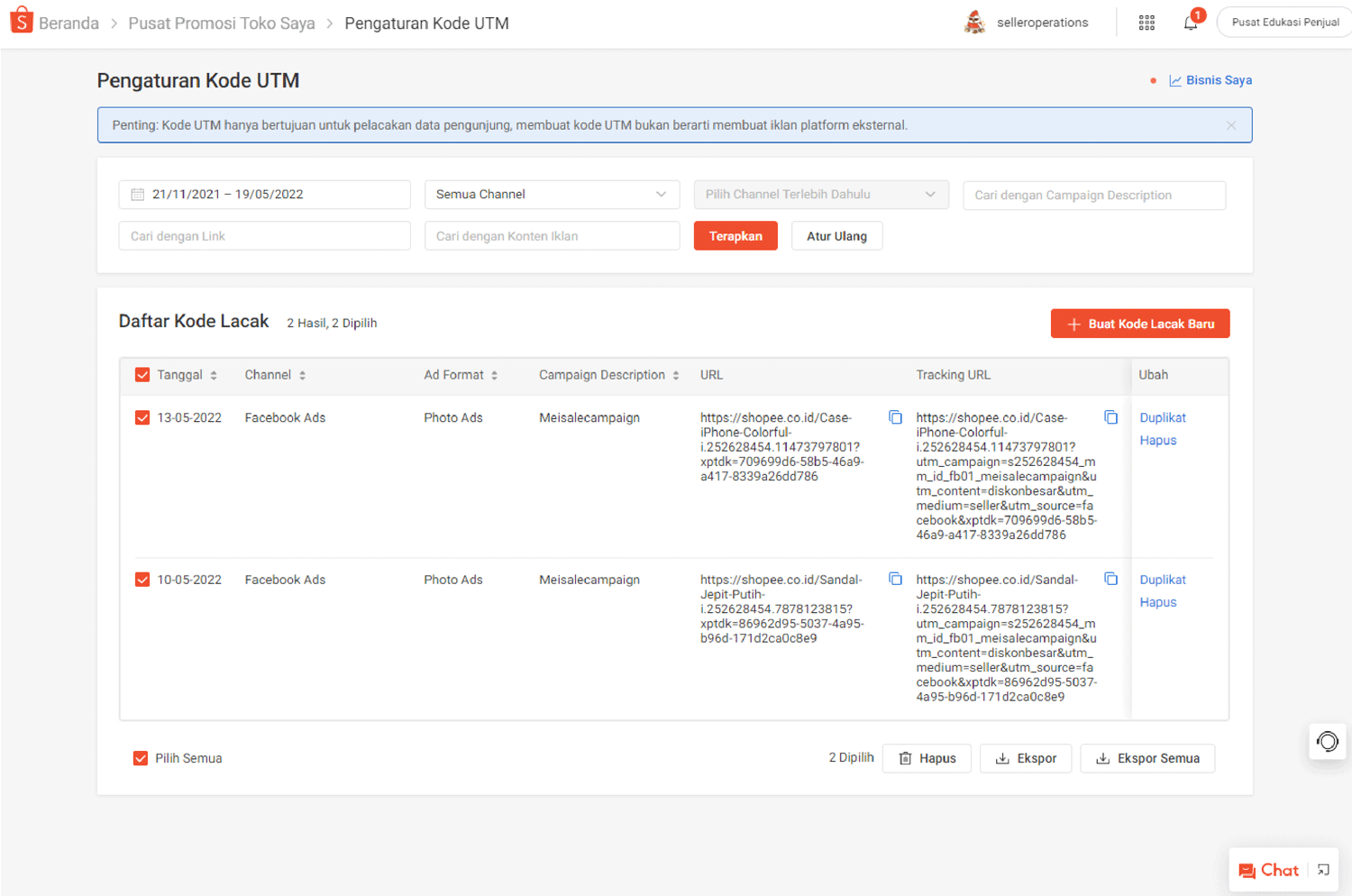Click Buat Kode Lacak Baru

tap(1139, 324)
